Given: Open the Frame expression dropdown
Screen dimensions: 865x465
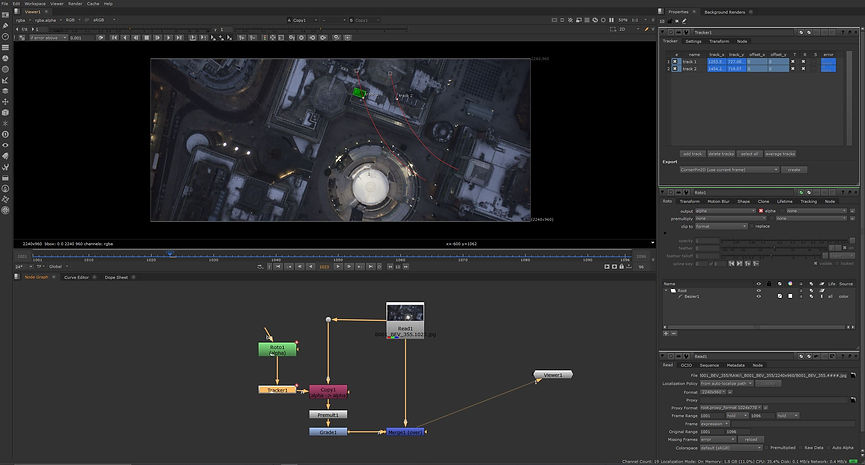Looking at the screenshot, I should coord(714,424).
